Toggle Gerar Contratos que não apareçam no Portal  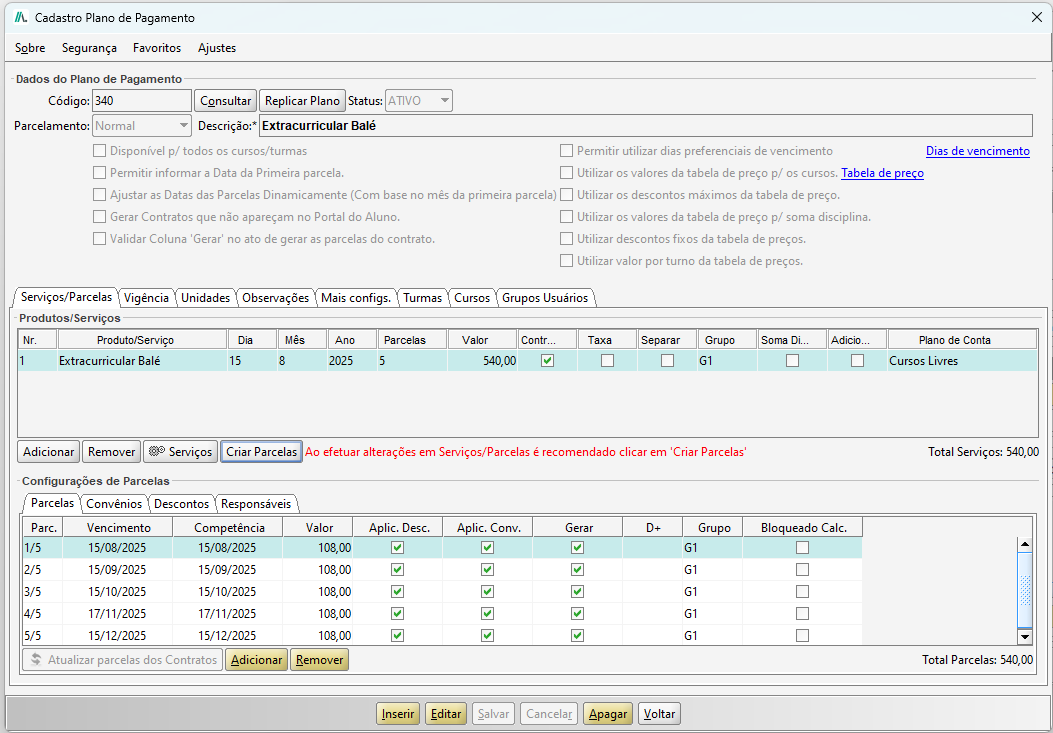click(x=99, y=217)
